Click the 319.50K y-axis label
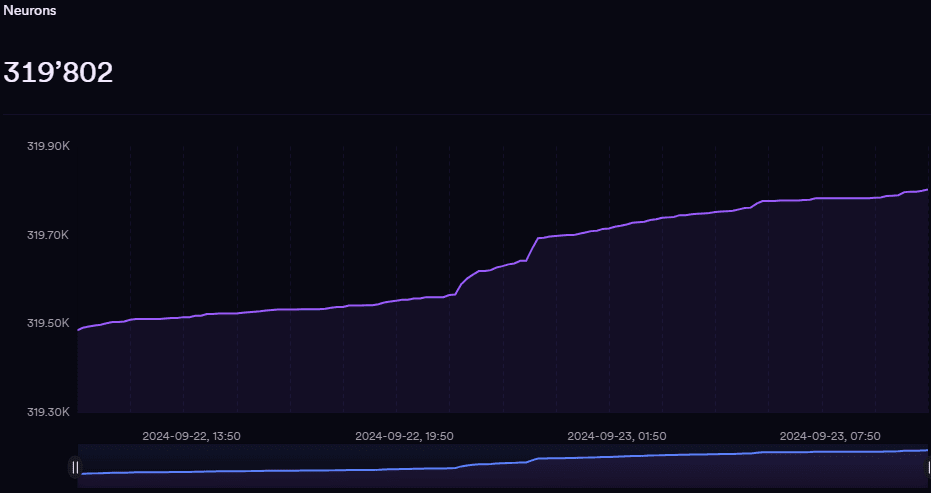 pyautogui.click(x=48, y=323)
